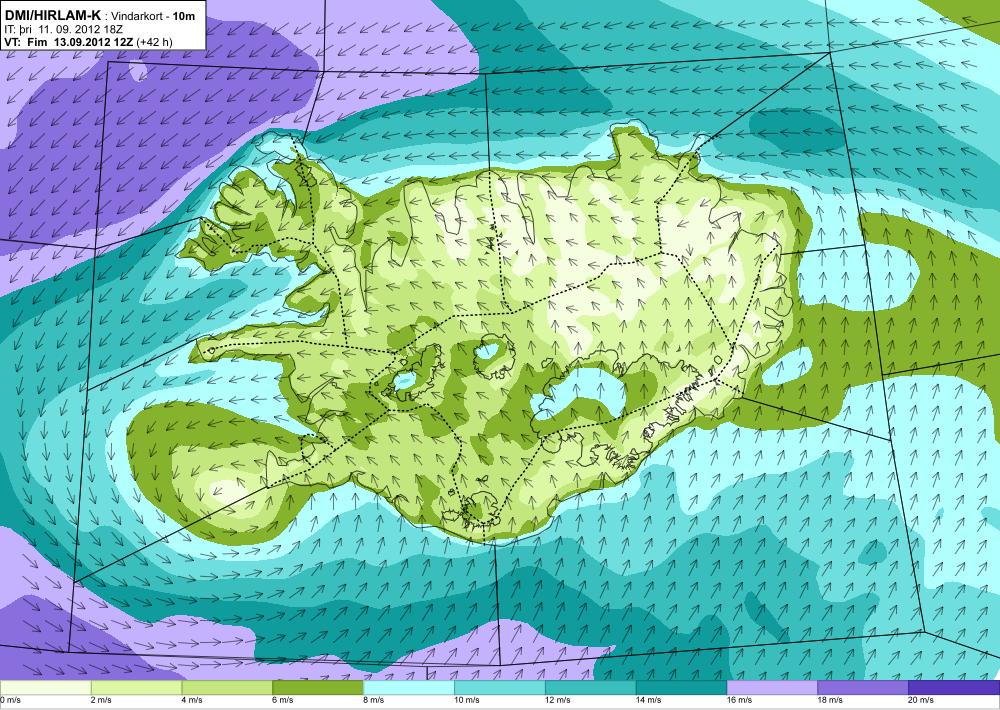Select the pale cyan legend swatch above 8 m/s
Viewport: 1000px width, 710px height.
tap(409, 688)
